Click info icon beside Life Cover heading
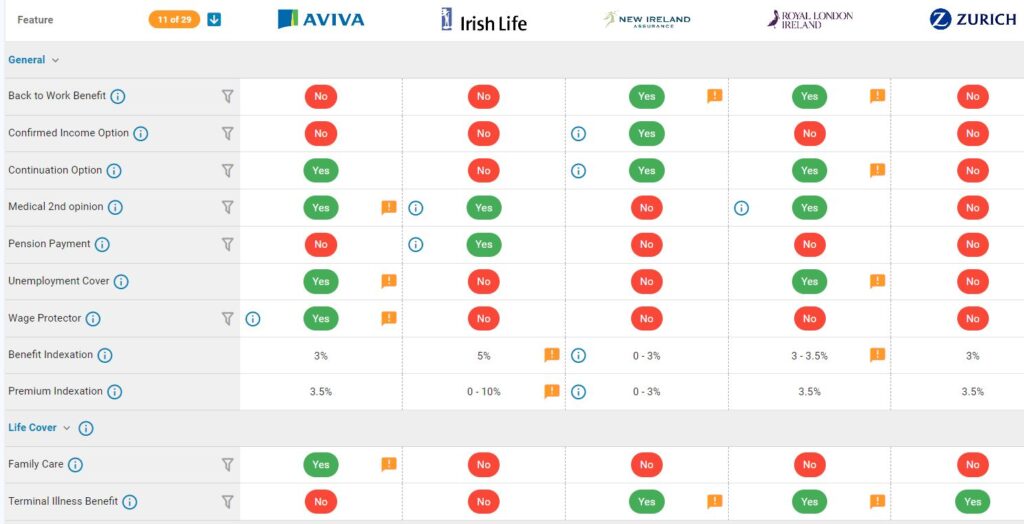Image resolution: width=1024 pixels, height=524 pixels. 86,428
